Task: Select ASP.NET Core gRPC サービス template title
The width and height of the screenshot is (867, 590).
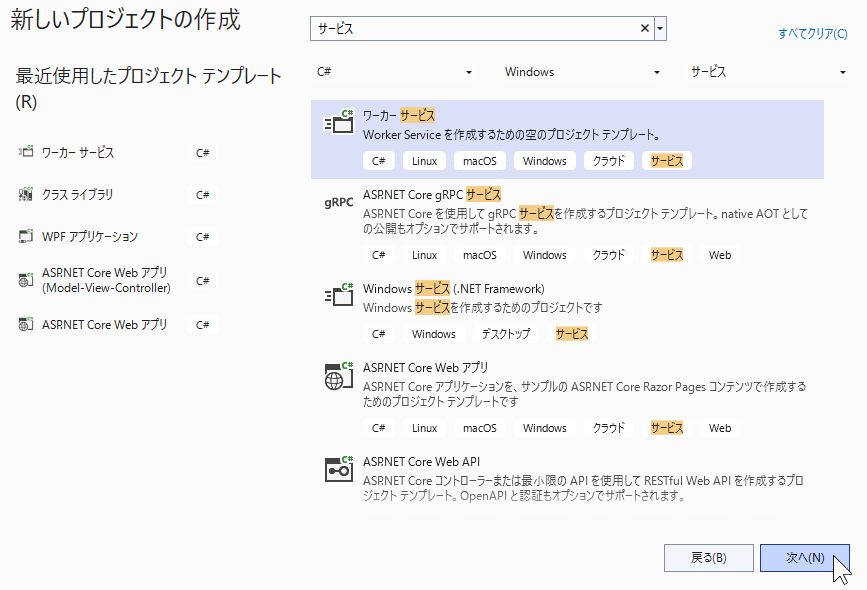Action: pos(432,195)
